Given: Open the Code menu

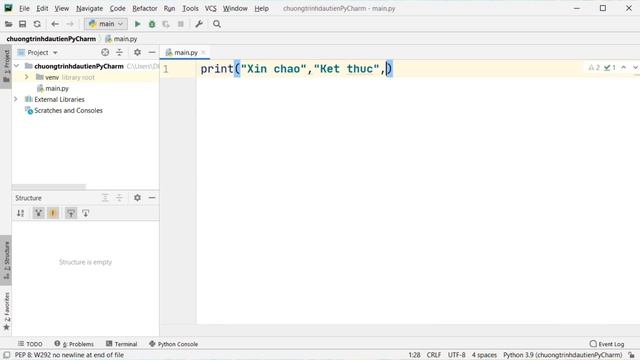Looking at the screenshot, I should coord(117,8).
